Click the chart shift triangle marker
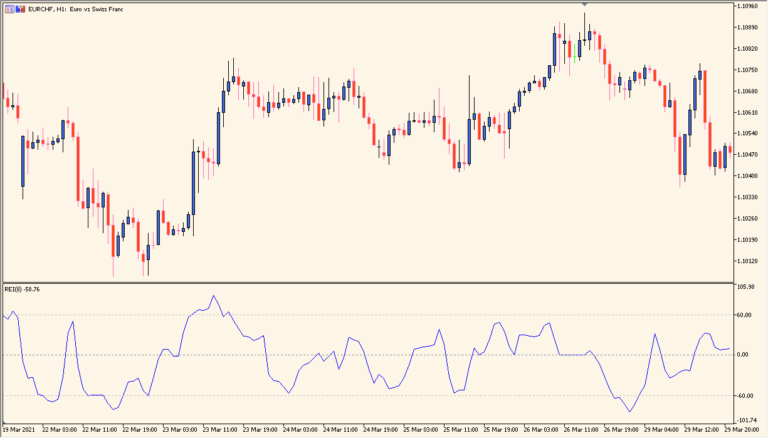 tap(585, 4)
